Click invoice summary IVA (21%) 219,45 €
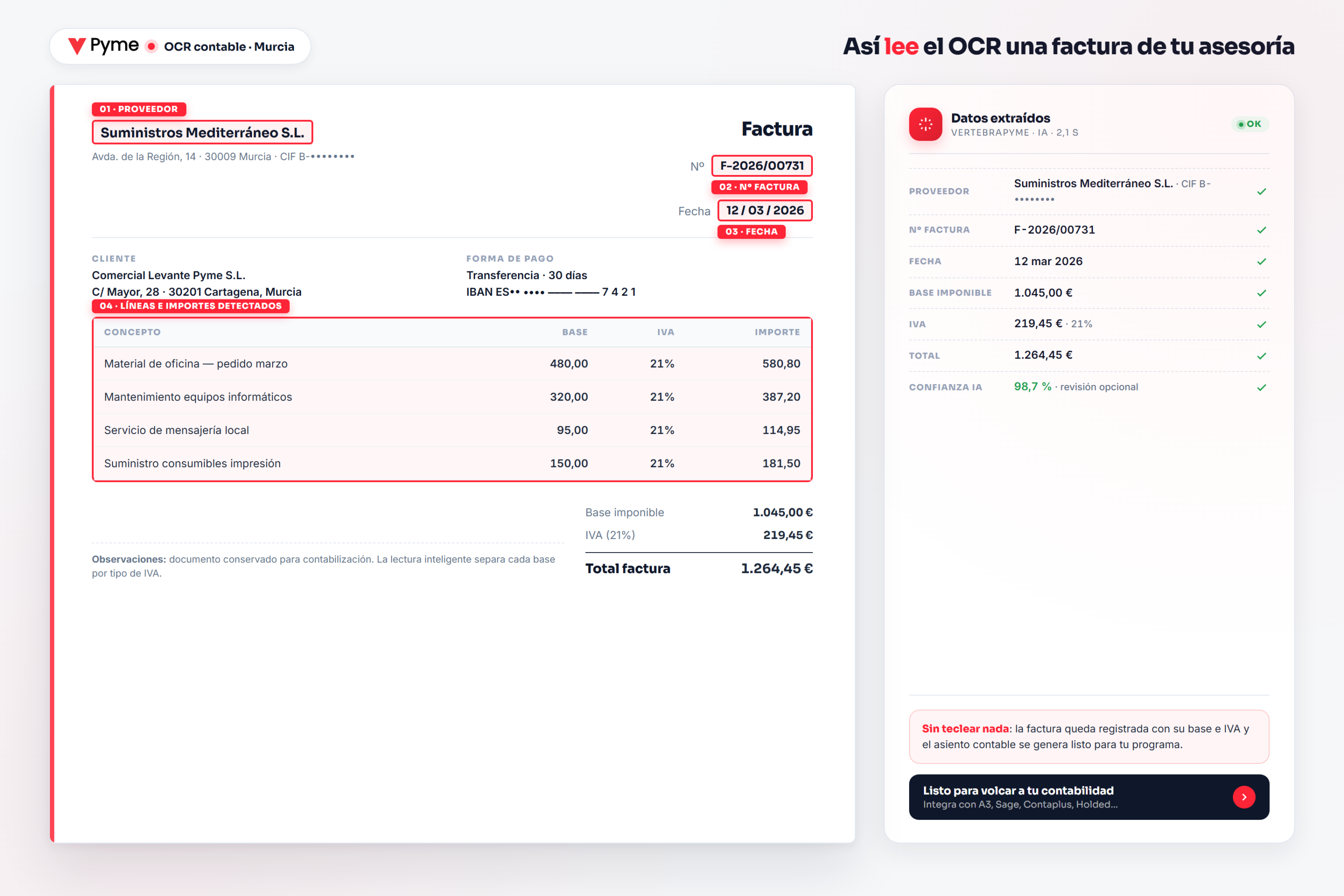1344x896 pixels. click(x=698, y=535)
